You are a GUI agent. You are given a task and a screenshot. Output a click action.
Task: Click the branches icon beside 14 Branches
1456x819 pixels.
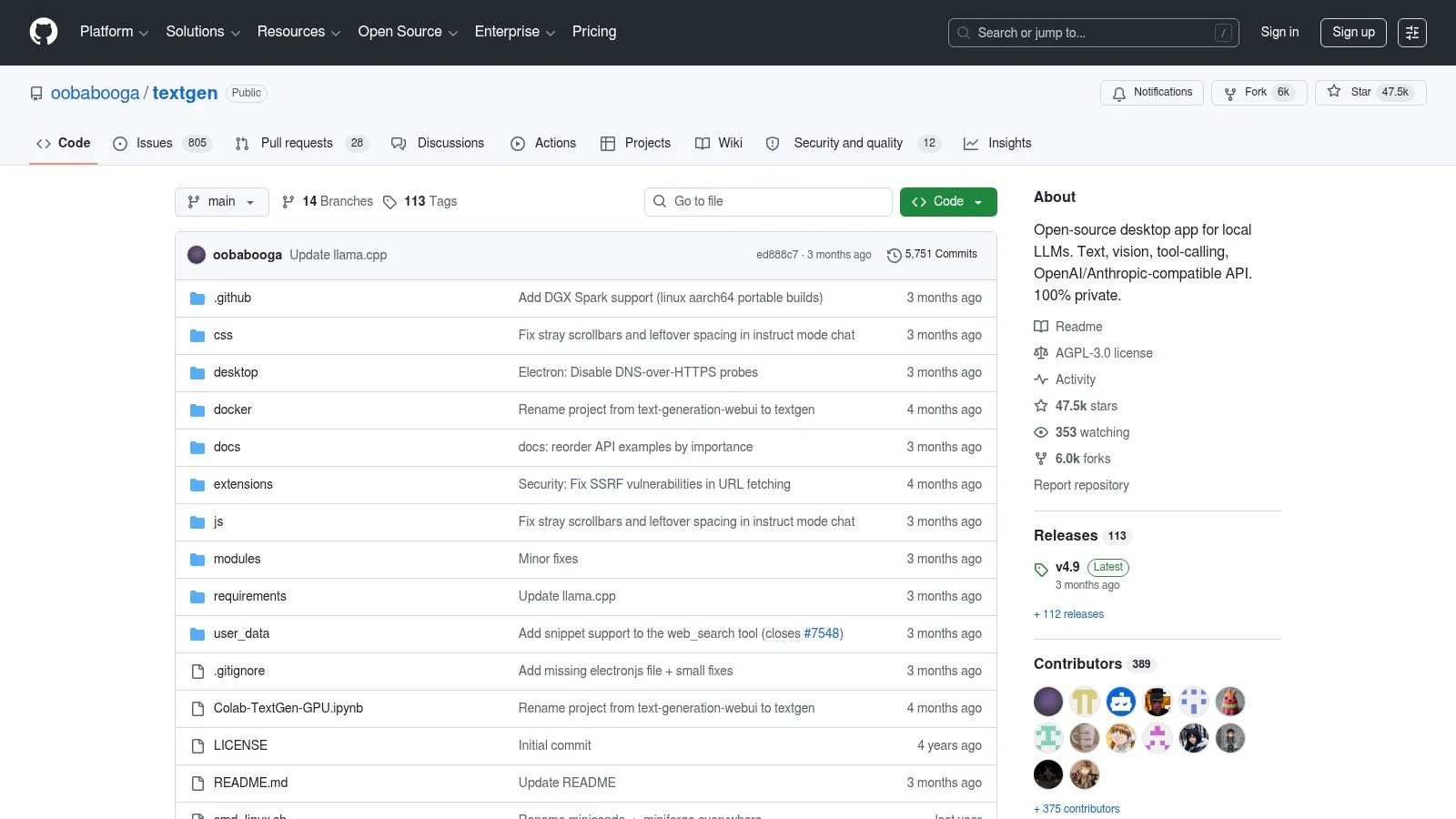pyautogui.click(x=288, y=202)
